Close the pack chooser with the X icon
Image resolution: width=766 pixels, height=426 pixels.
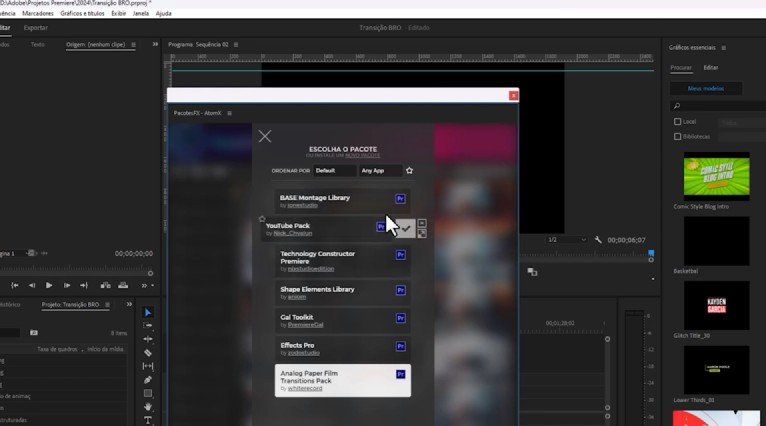(x=265, y=136)
